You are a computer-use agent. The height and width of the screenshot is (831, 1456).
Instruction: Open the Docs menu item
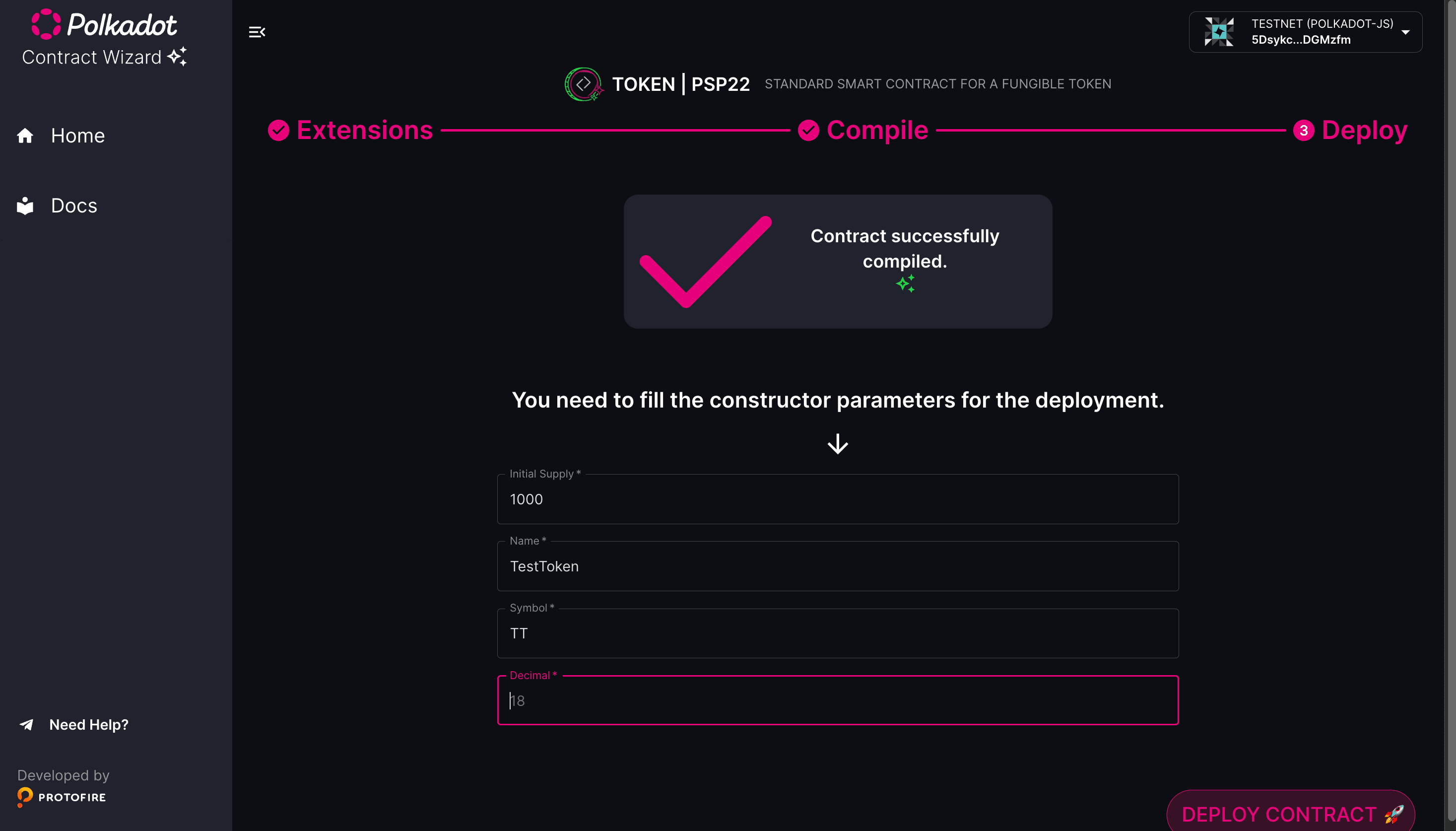point(74,206)
